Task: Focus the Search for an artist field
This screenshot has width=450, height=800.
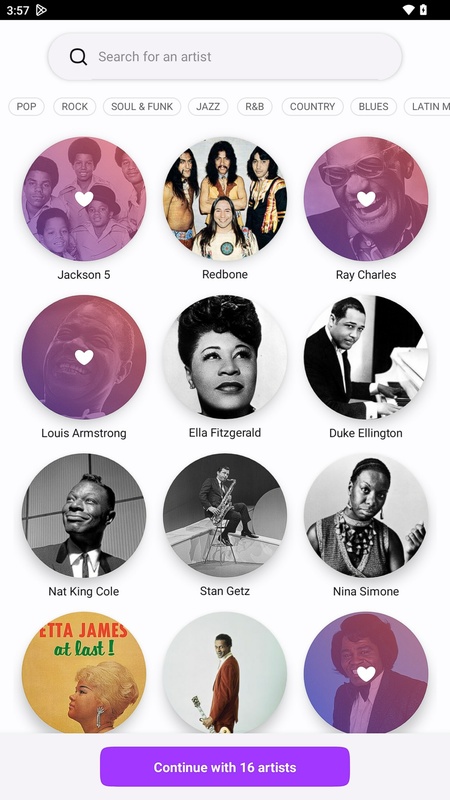Action: pos(225,57)
